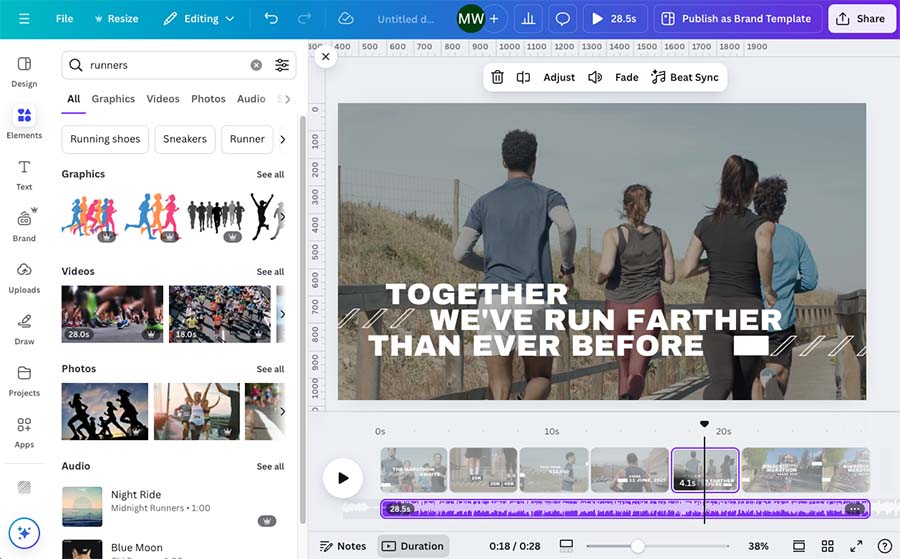Select the All results tab
This screenshot has width=900, height=559.
click(73, 99)
